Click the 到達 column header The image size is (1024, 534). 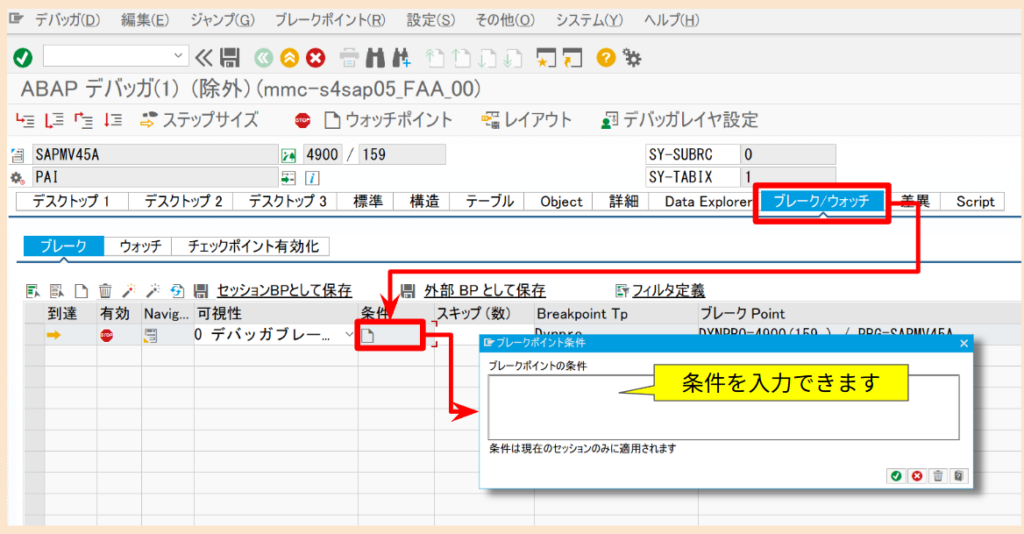[x=71, y=313]
